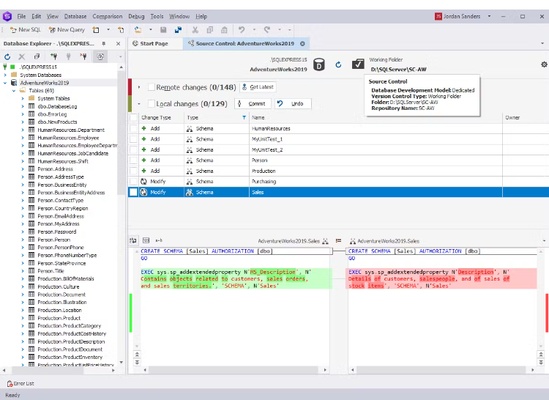Check the box for Production schema row
The image size is (549, 400).
[x=133, y=171]
